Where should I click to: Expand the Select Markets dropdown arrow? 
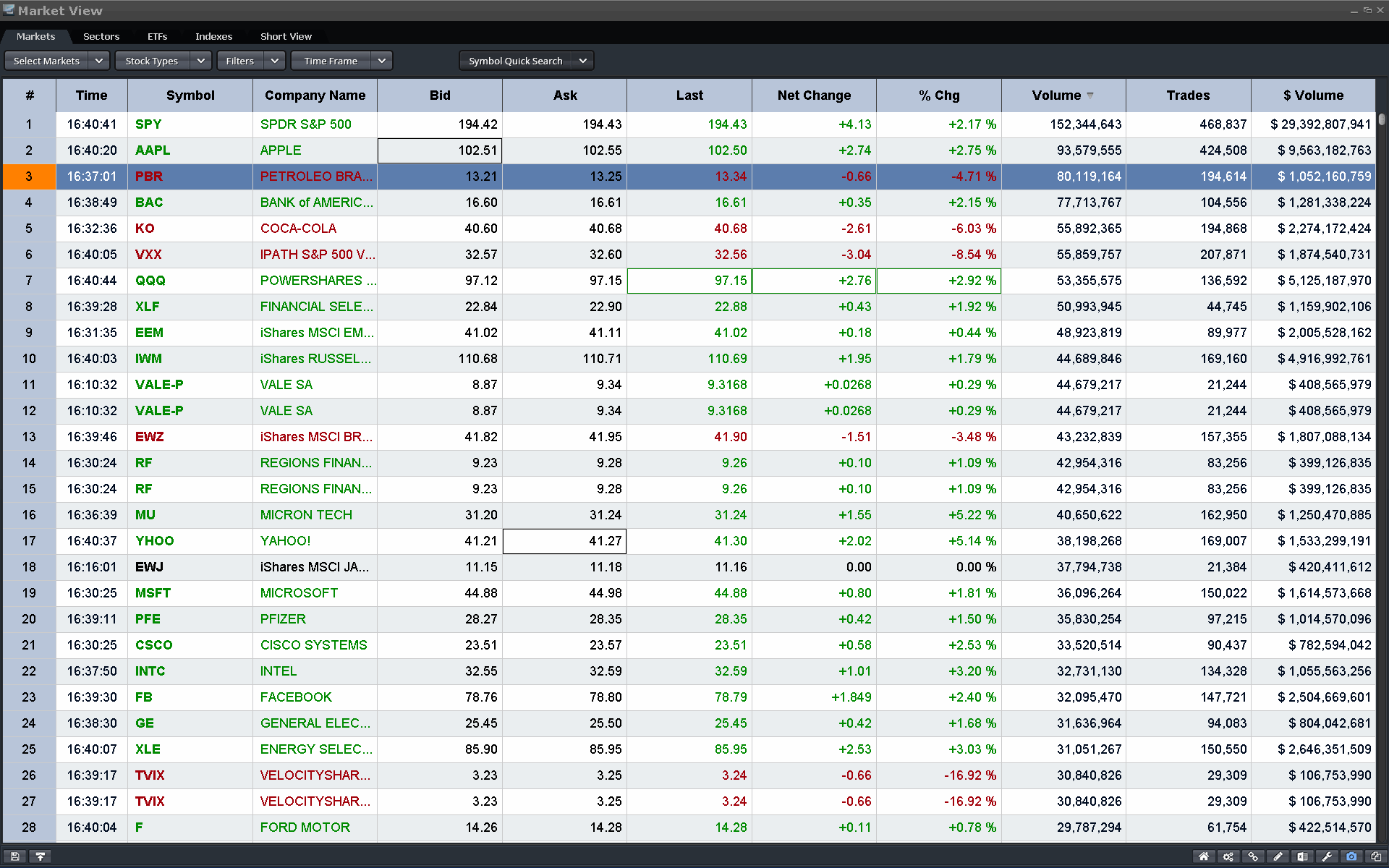(99, 61)
